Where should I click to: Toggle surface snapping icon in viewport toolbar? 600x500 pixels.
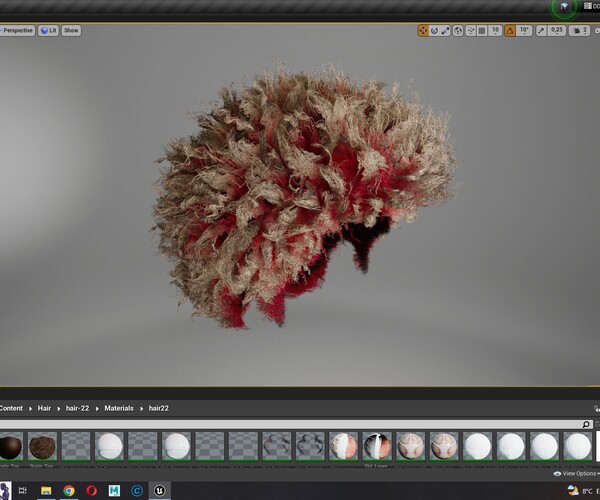point(471,31)
